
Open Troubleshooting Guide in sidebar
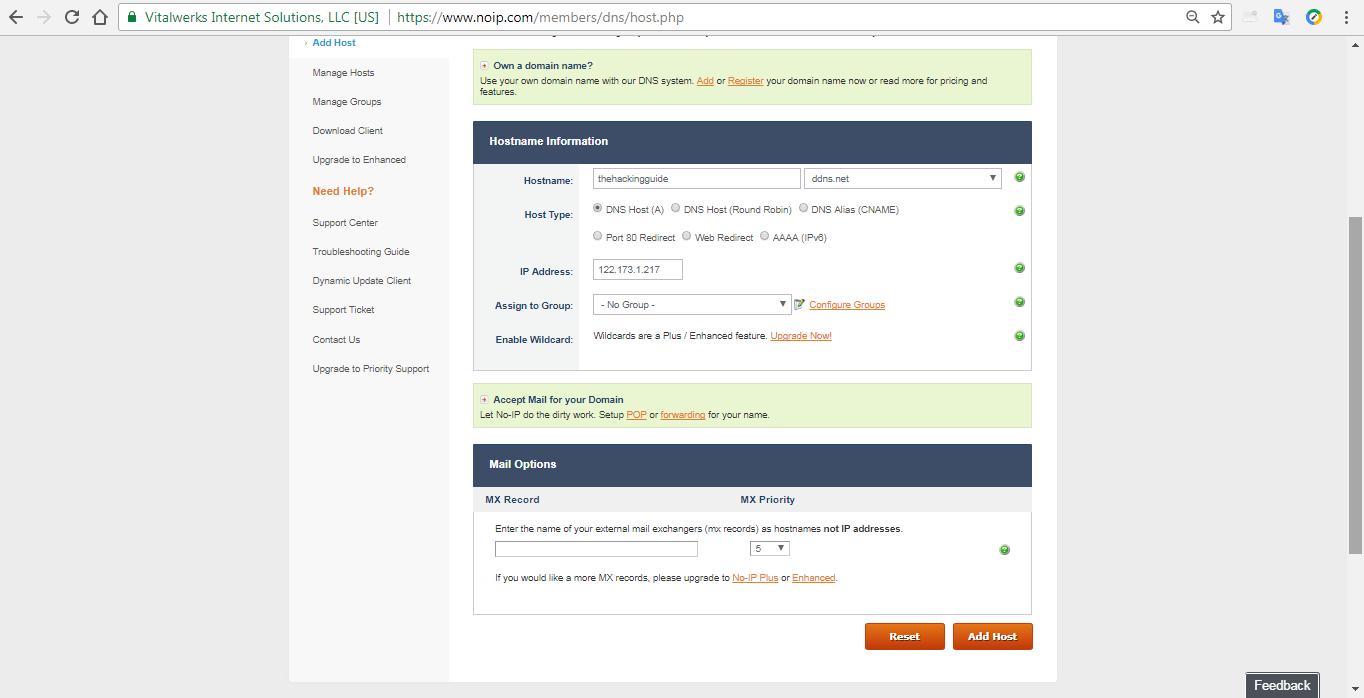coord(361,252)
